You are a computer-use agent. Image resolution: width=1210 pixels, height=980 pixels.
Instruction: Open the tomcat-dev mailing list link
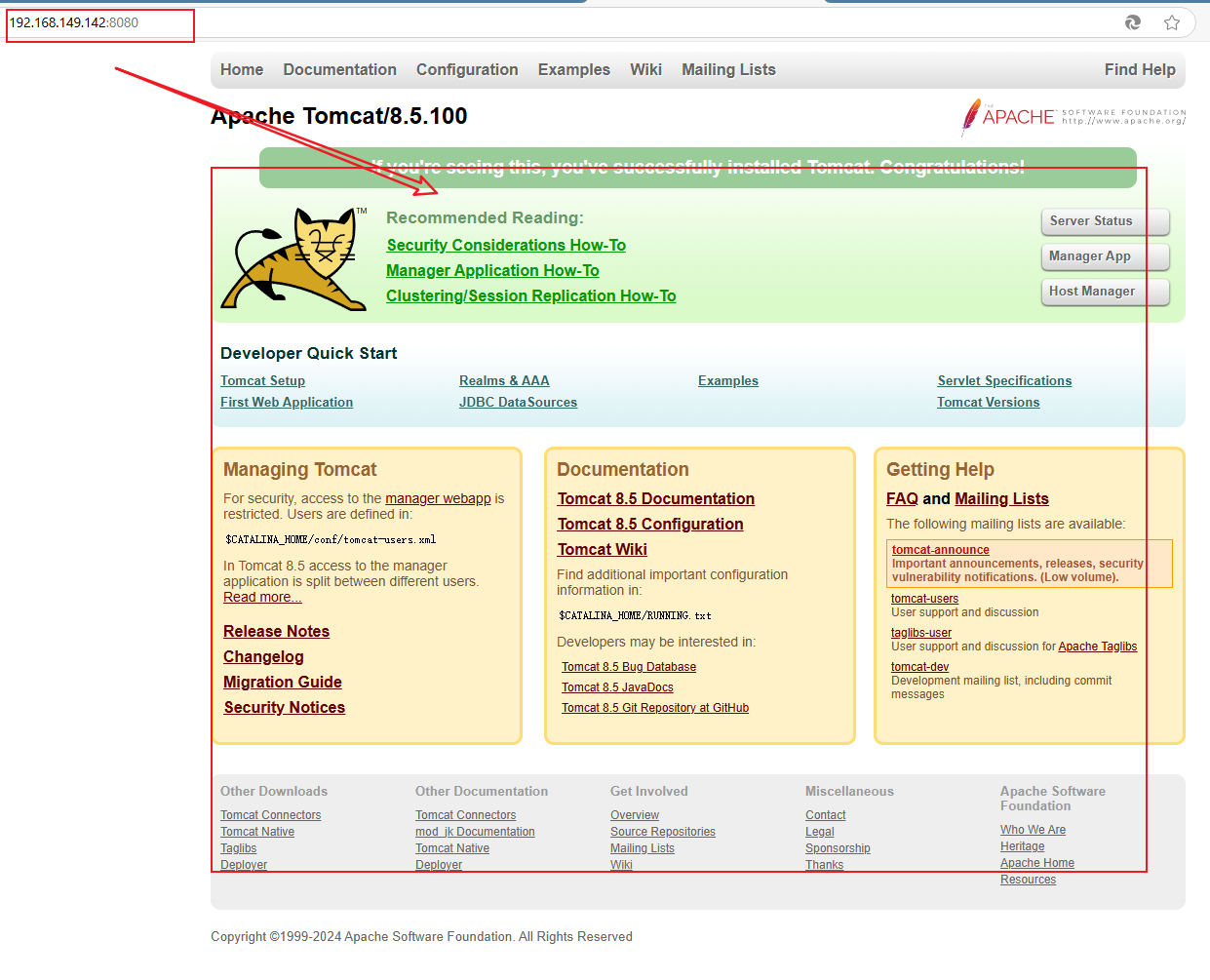[x=919, y=667]
